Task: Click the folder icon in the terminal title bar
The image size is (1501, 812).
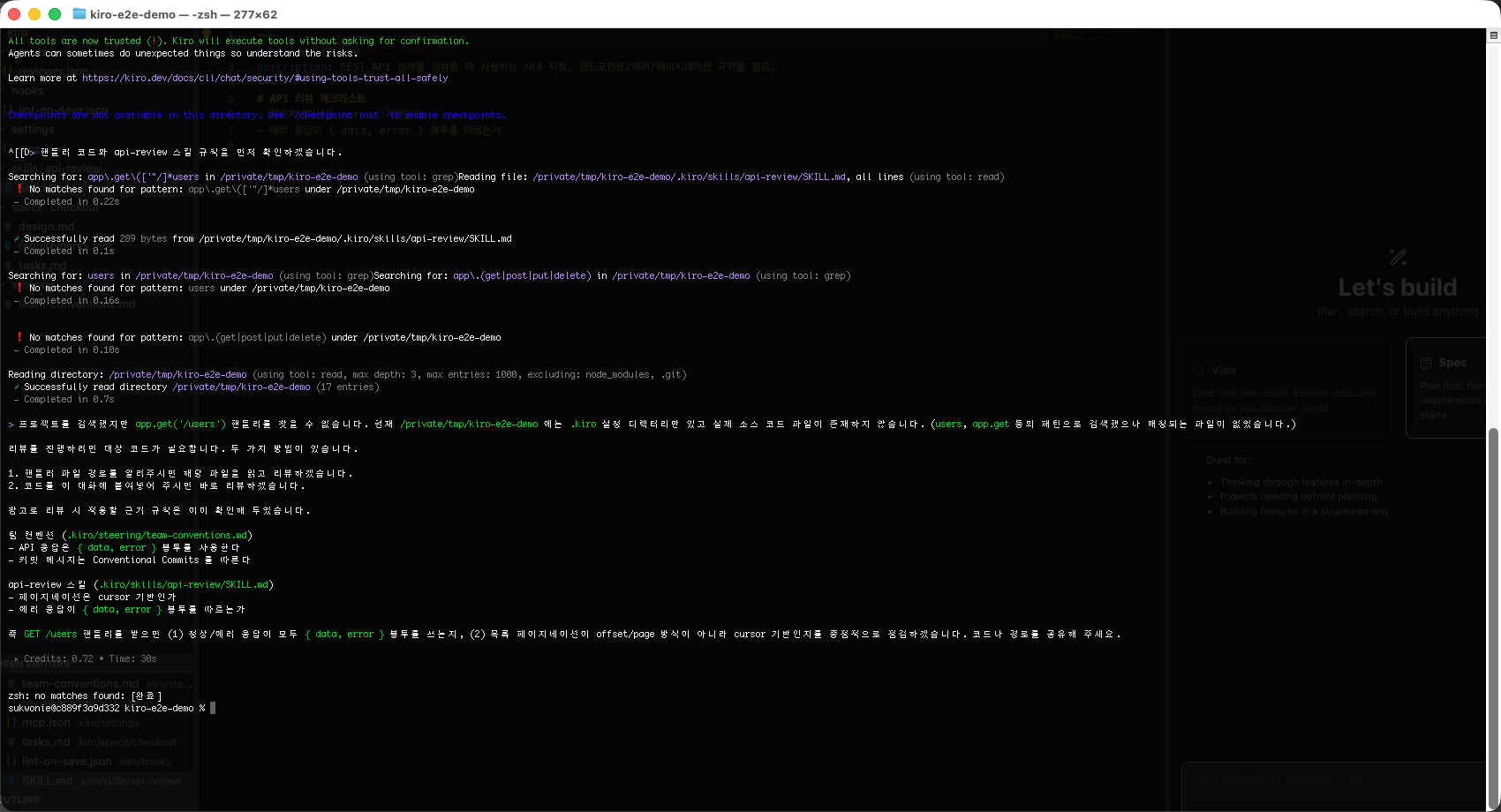Action: coord(79,14)
